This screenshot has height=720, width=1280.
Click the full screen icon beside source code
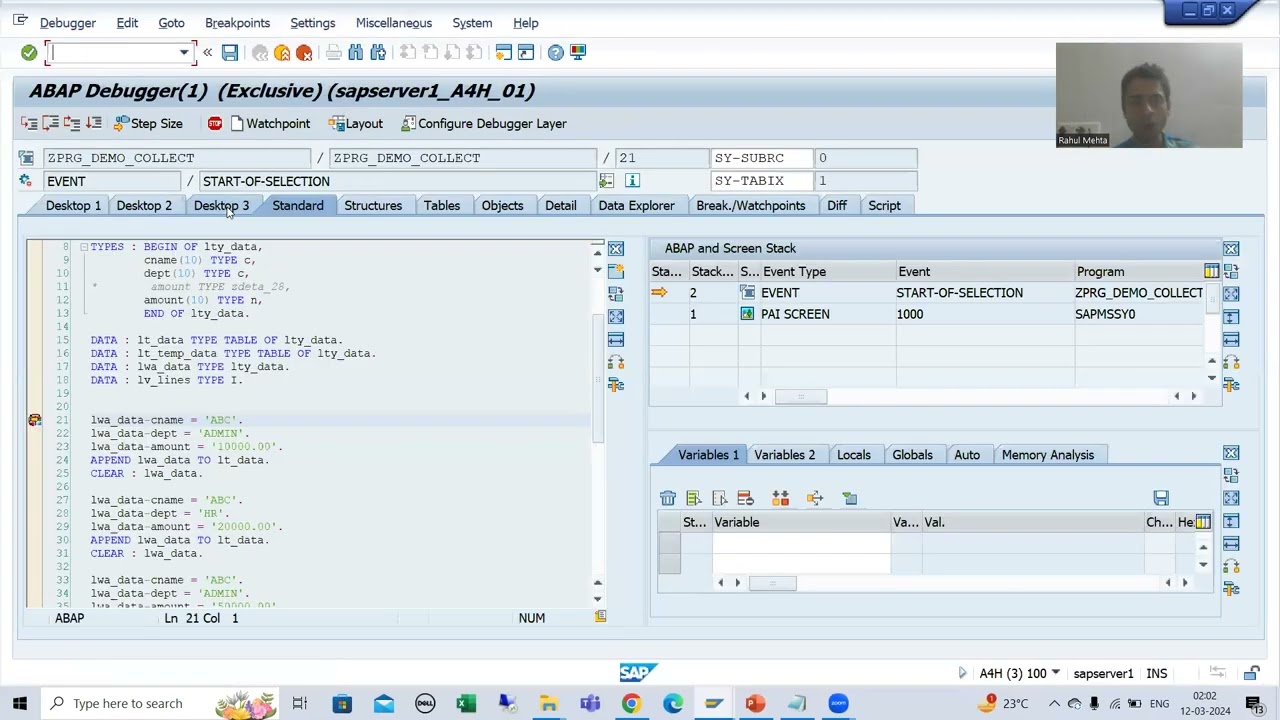coord(616,317)
